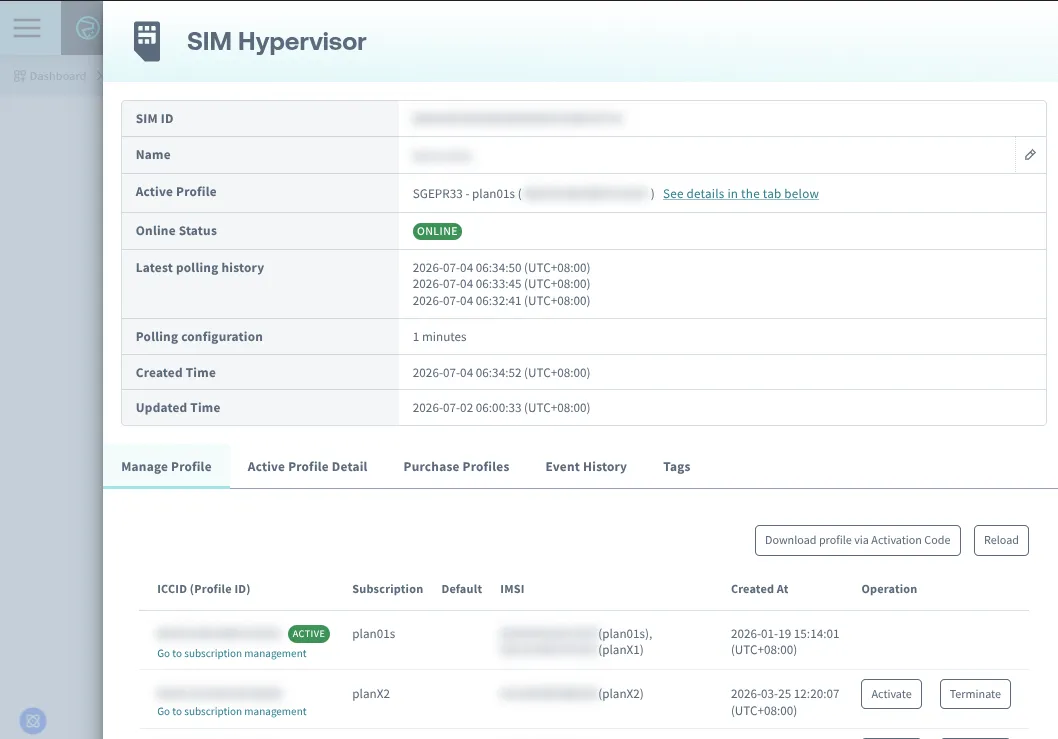Viewport: 1058px width, 739px height.
Task: Open the Tags tab
Action: coord(676,466)
